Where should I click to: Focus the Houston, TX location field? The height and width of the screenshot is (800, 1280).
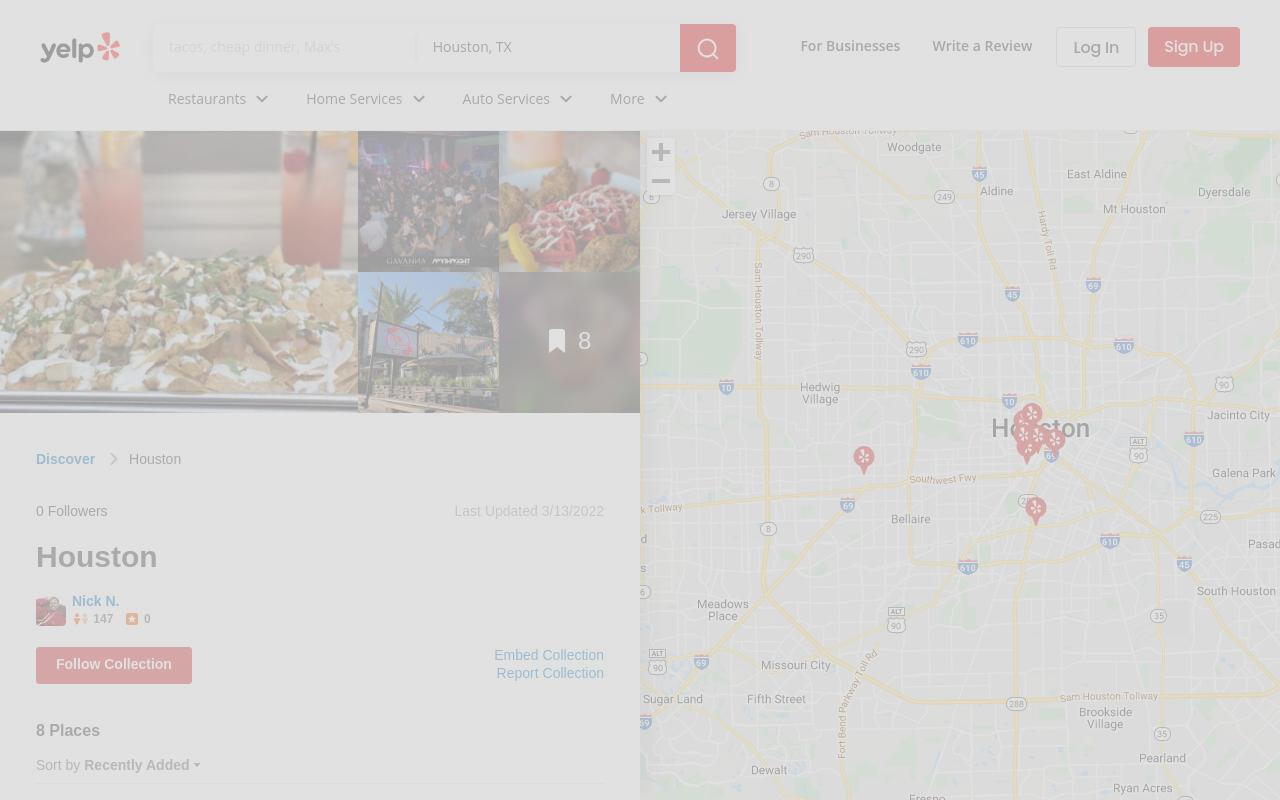(x=548, y=47)
